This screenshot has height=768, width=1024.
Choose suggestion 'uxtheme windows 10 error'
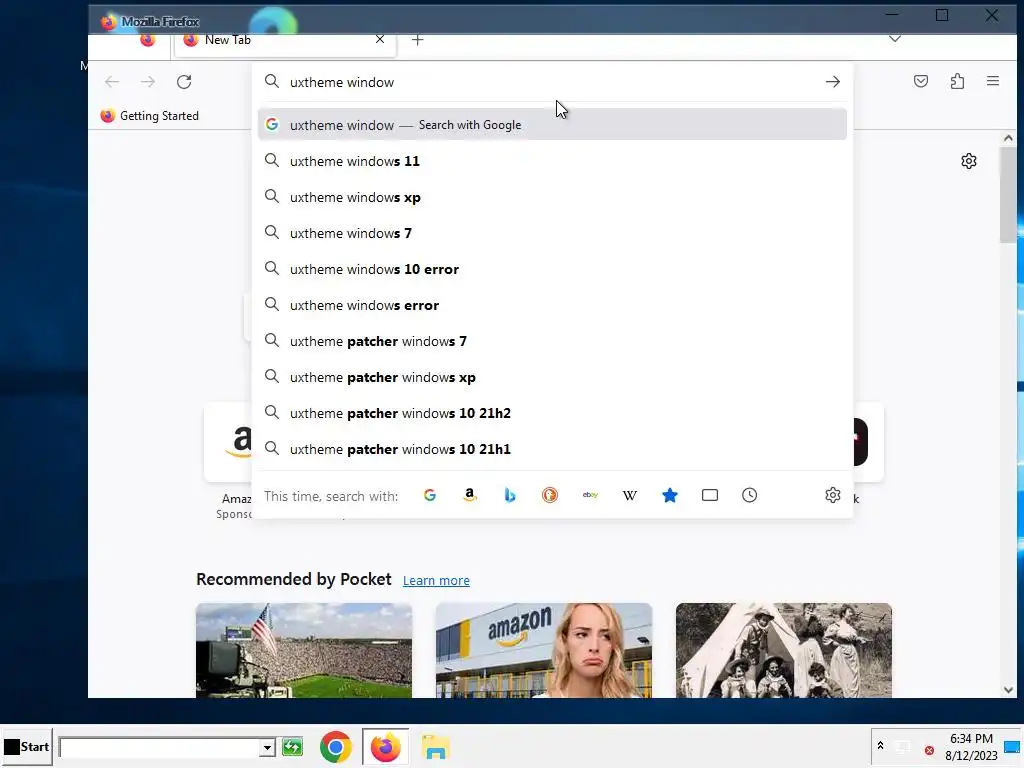[552, 268]
